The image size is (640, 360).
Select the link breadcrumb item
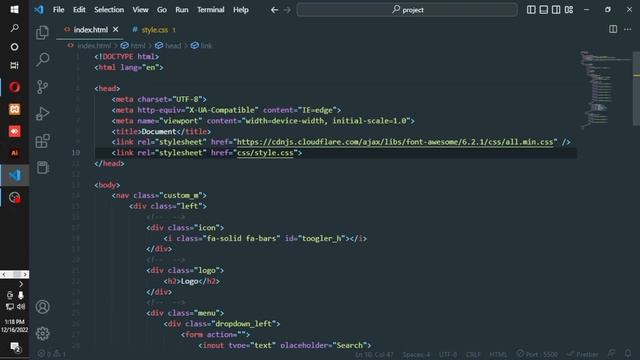tap(206, 46)
